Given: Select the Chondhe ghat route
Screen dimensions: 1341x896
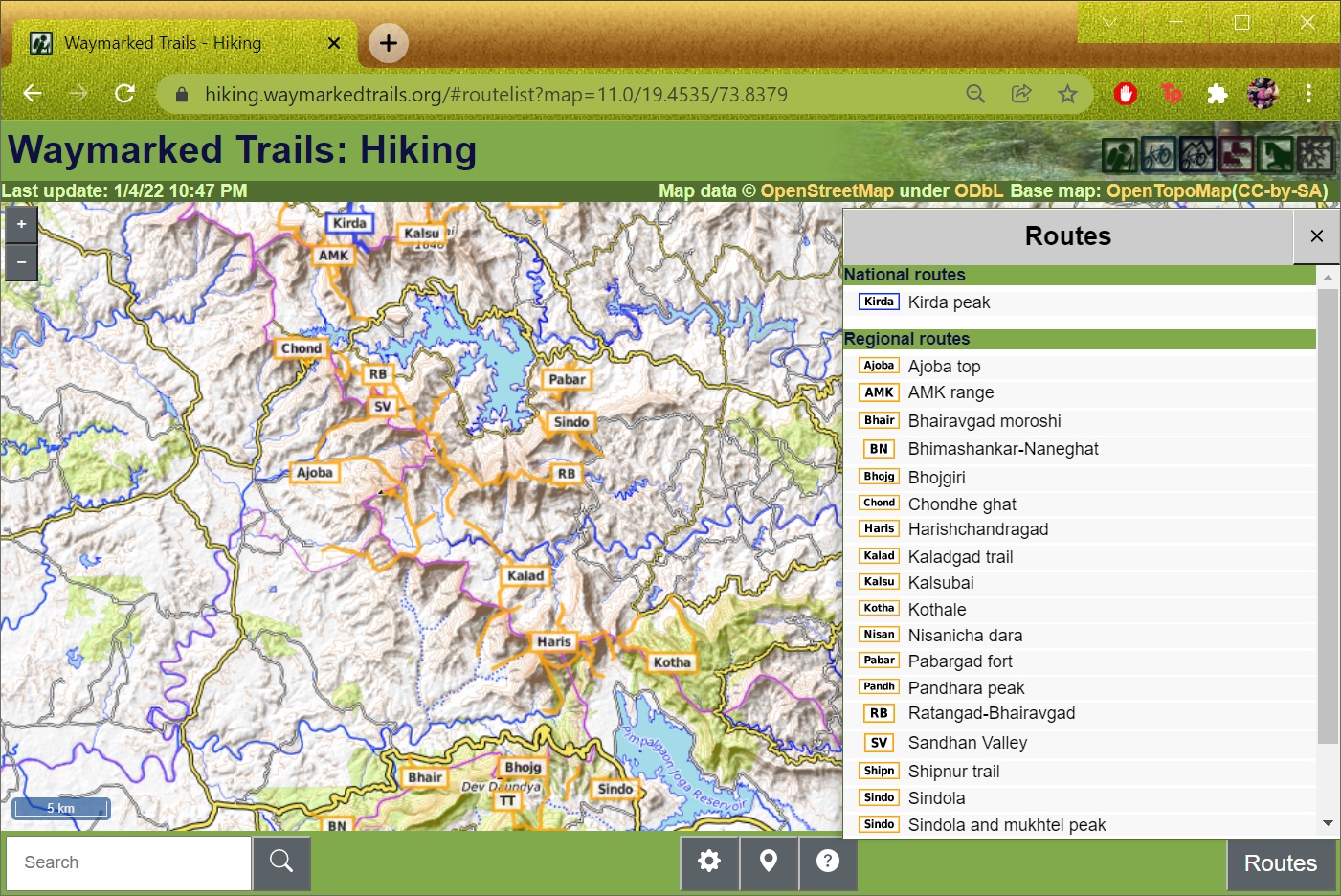Looking at the screenshot, I should pos(1080,504).
